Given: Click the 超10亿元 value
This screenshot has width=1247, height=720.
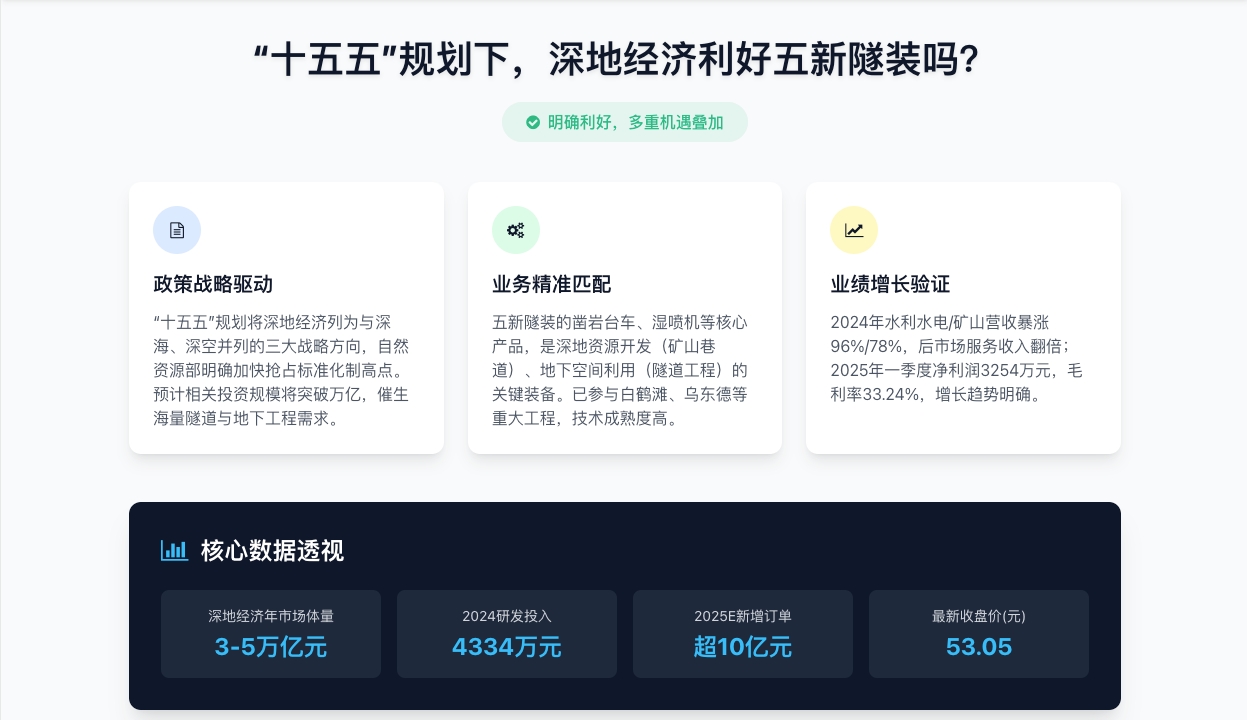Looking at the screenshot, I should (x=743, y=647).
